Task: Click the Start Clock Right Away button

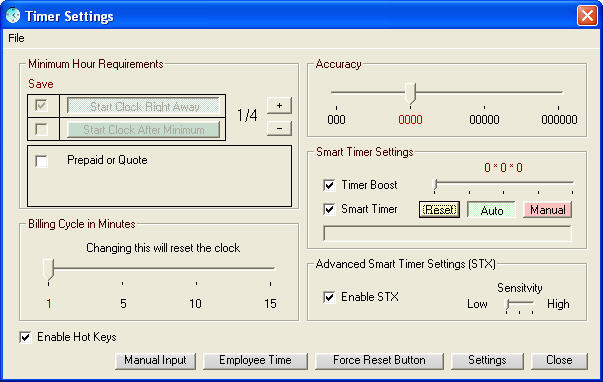Action: coord(144,106)
